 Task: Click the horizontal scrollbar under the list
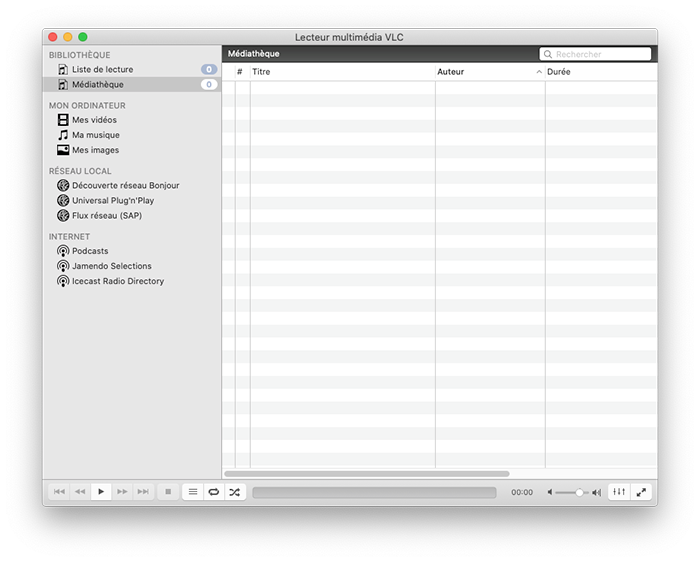click(367, 474)
